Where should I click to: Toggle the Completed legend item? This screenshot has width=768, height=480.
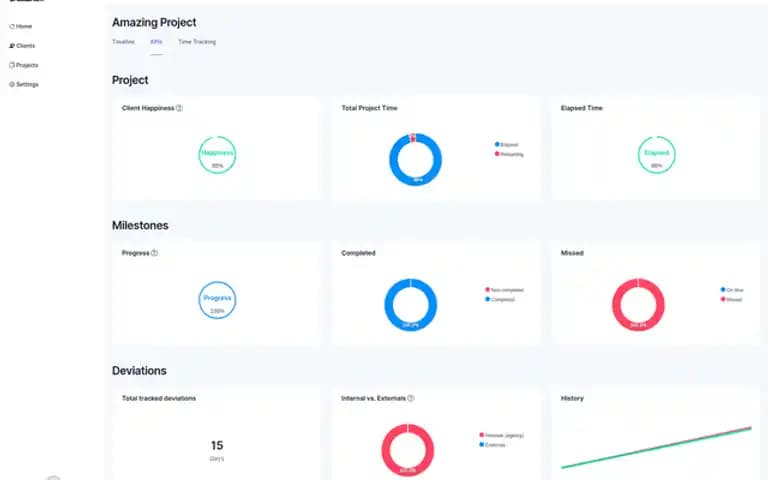[500, 299]
